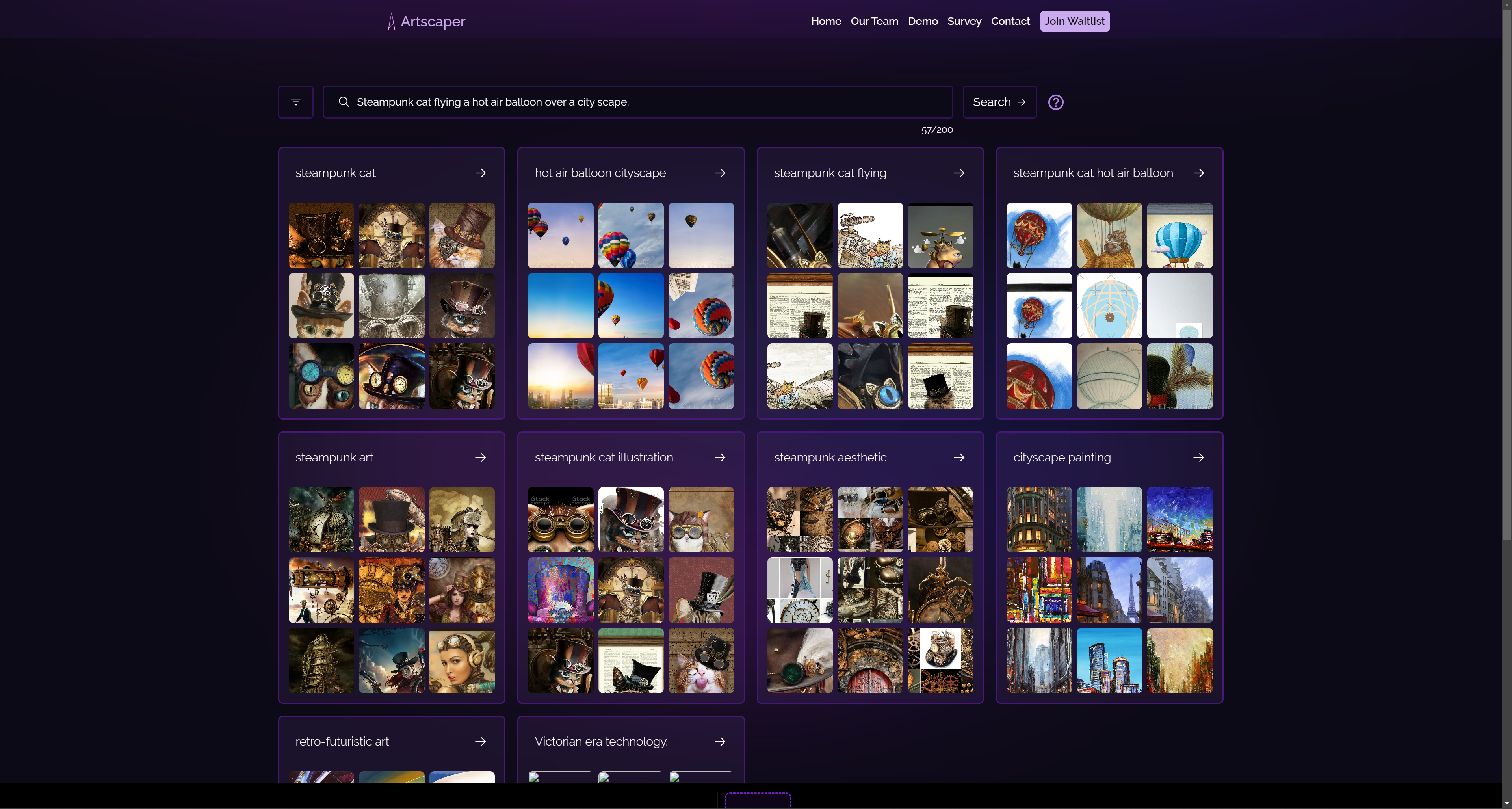1512x809 pixels.
Task: Open hot air balloon cityscape arrow
Action: (720, 173)
